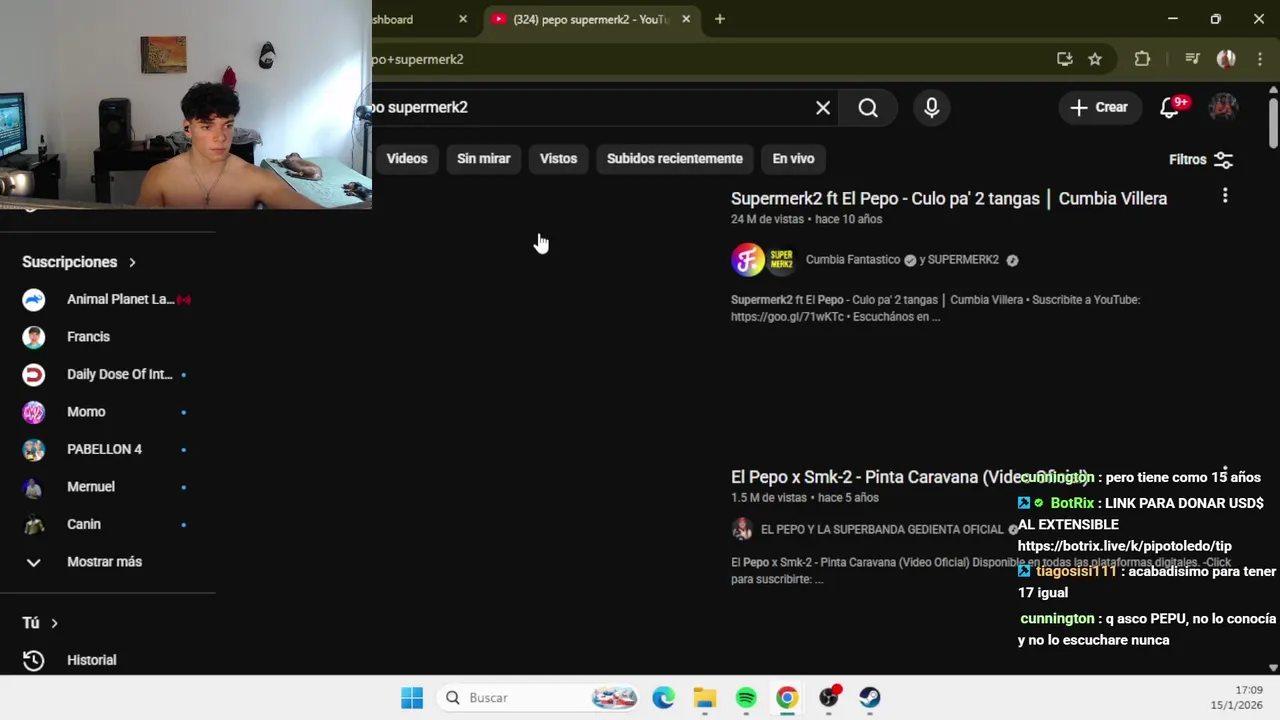Select the Videos filter chip

click(407, 159)
